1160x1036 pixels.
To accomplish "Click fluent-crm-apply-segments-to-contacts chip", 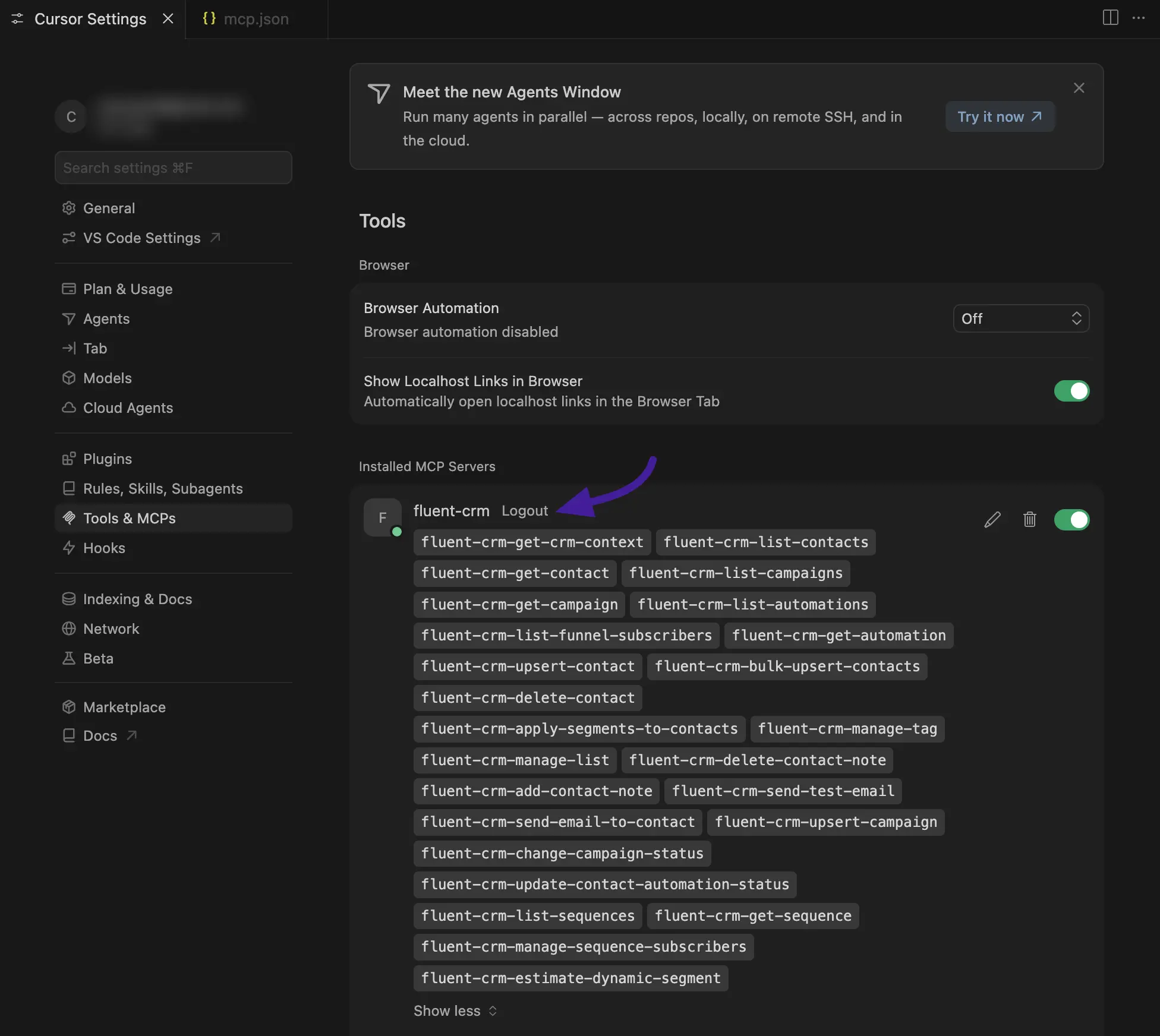I will click(579, 728).
